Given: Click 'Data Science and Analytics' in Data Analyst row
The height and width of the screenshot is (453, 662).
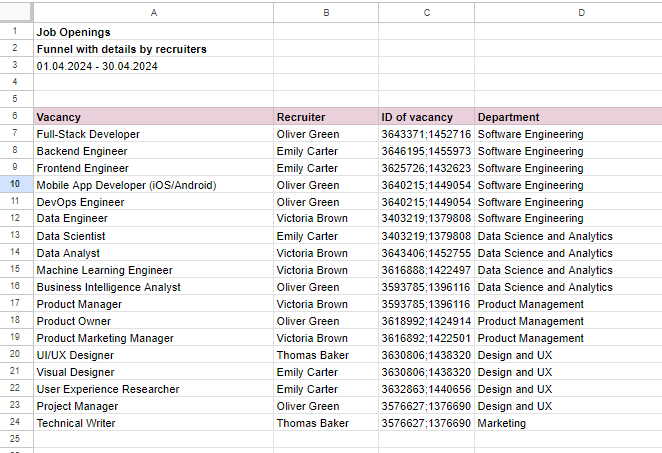Looking at the screenshot, I should 568,252.
